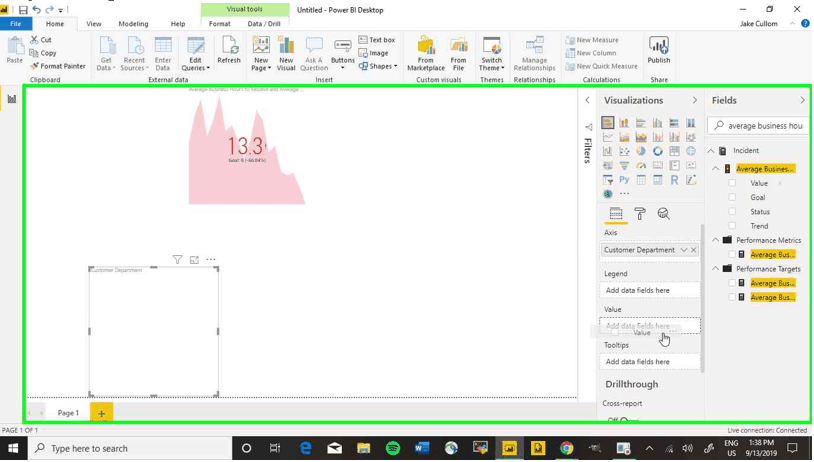The width and height of the screenshot is (814, 462).
Task: Collapse the Performance Metrics folder
Action: 715,240
